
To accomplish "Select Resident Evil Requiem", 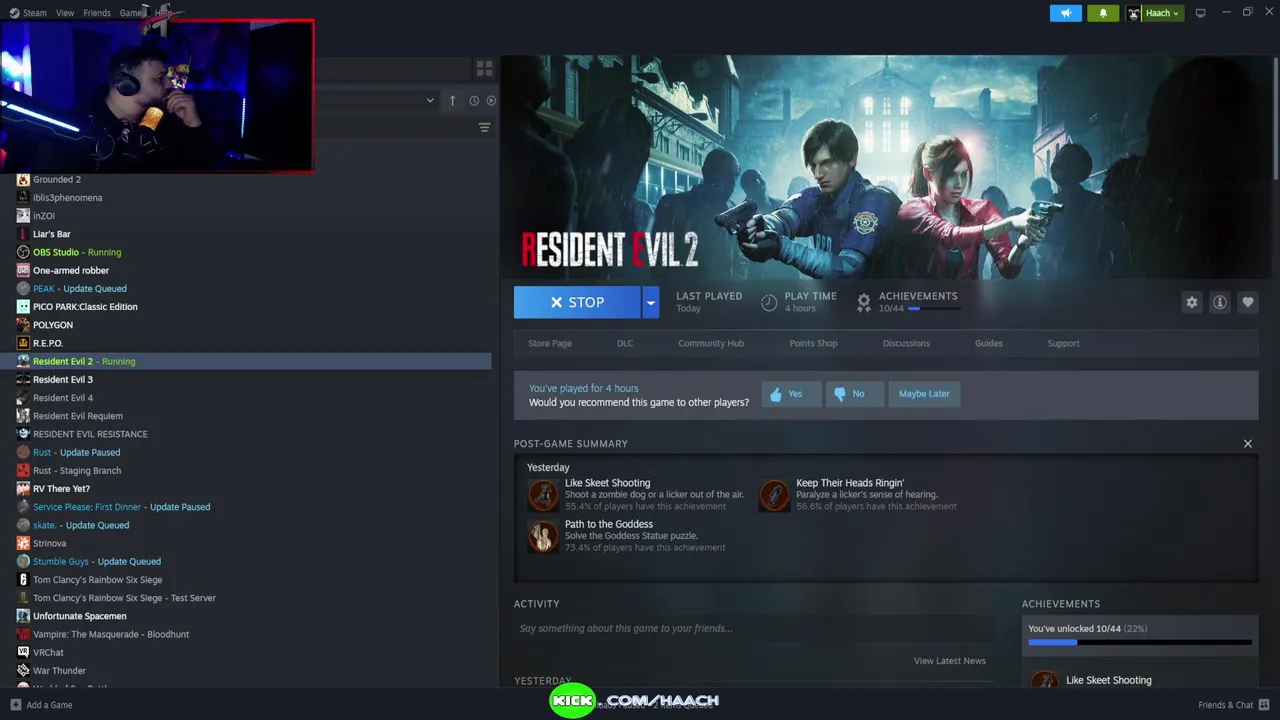I will pos(78,416).
